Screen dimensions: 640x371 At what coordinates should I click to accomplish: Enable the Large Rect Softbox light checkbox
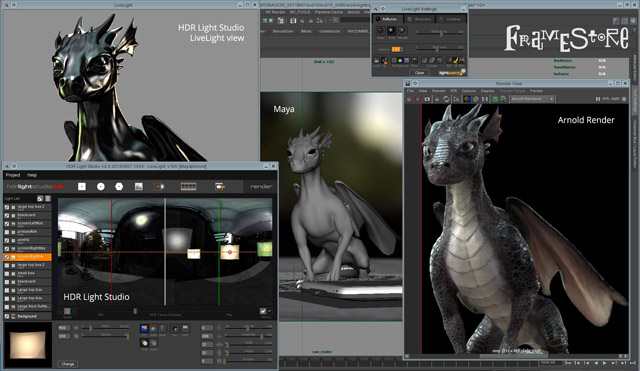[x=7, y=307]
